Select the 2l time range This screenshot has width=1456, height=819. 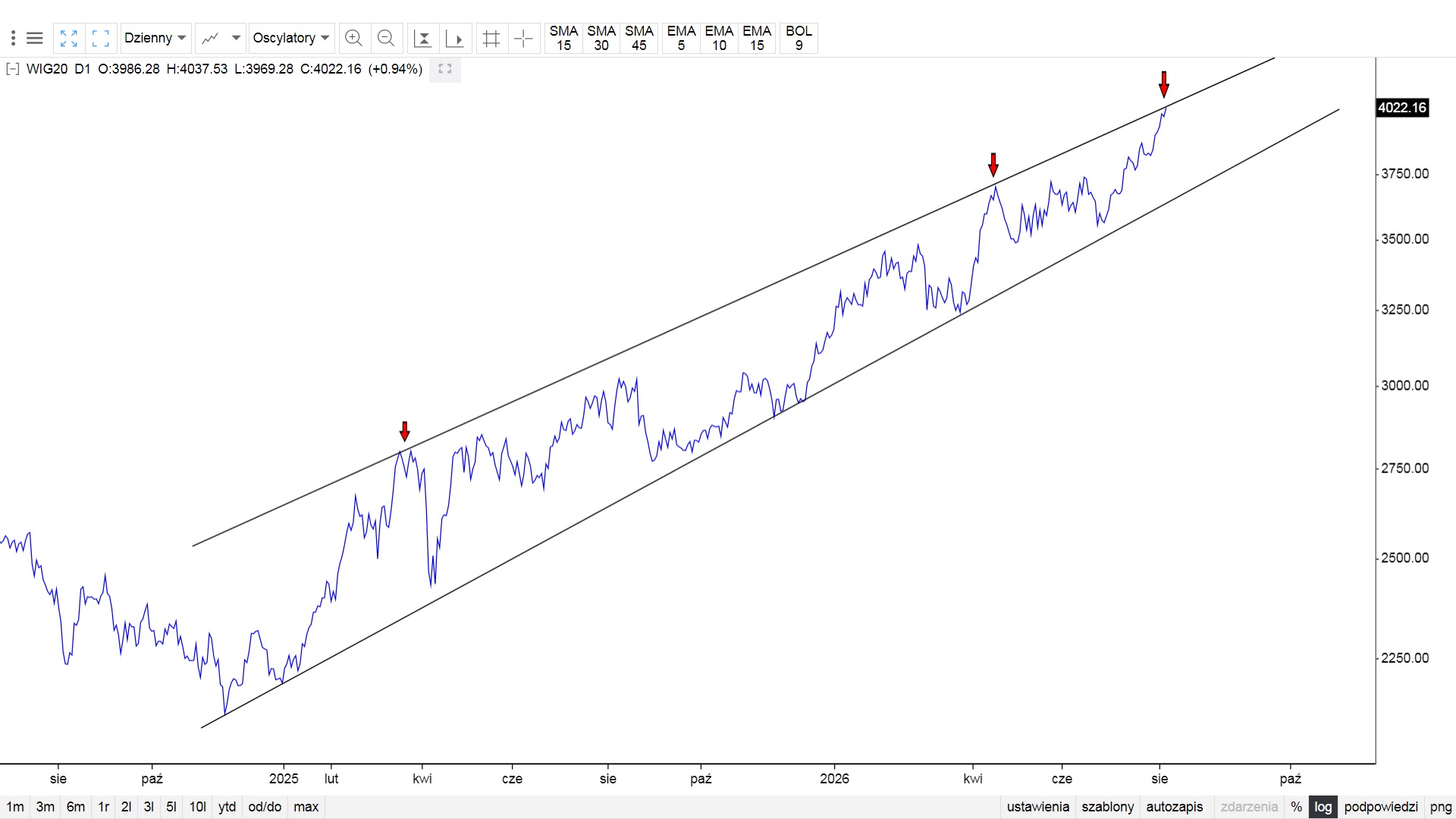(x=127, y=807)
